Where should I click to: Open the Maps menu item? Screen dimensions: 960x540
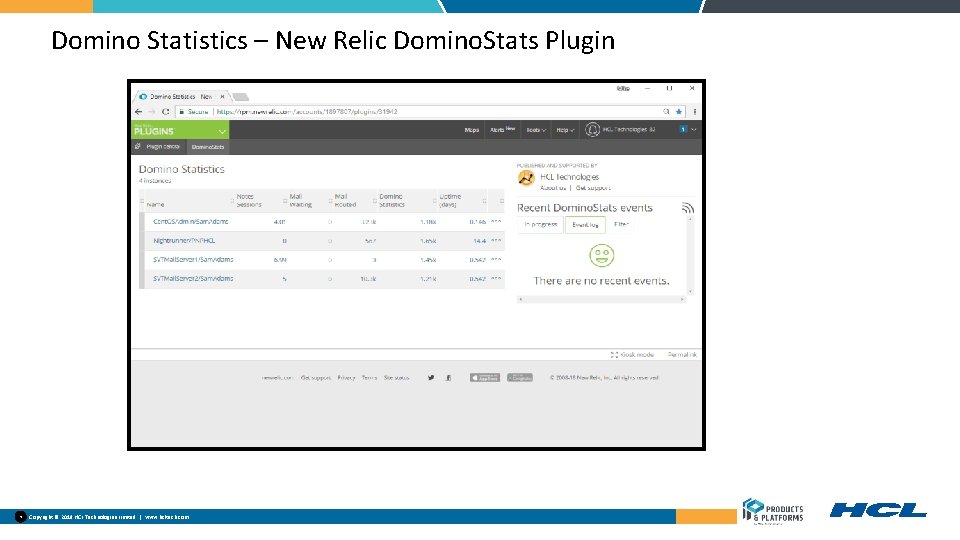[x=471, y=130]
